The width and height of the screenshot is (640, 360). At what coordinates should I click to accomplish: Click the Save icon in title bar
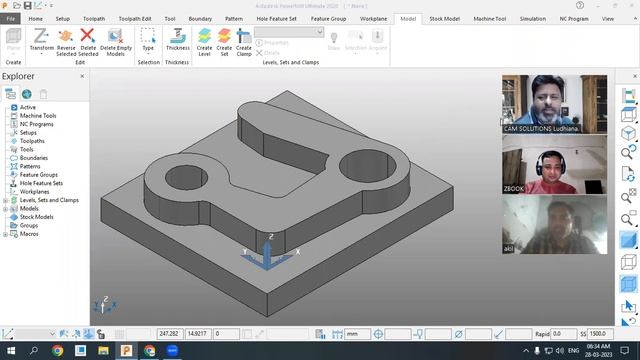tap(27, 6)
